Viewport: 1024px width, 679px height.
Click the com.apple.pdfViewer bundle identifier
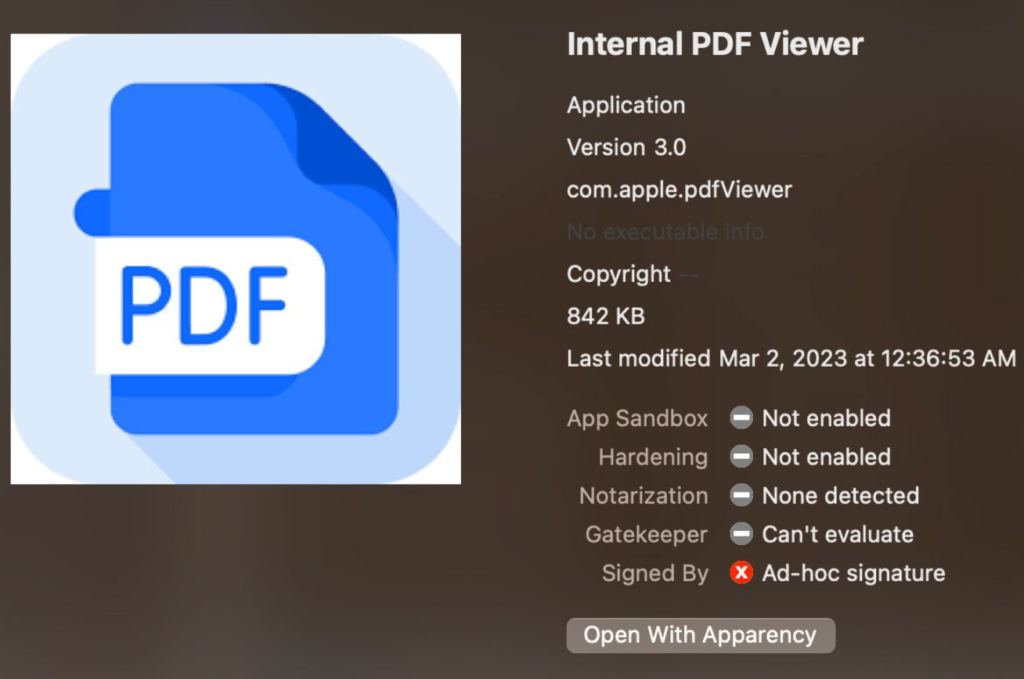[679, 190]
